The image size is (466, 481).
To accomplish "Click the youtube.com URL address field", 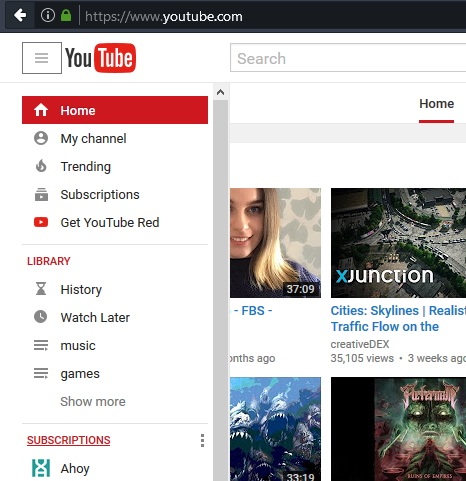I will 163,16.
